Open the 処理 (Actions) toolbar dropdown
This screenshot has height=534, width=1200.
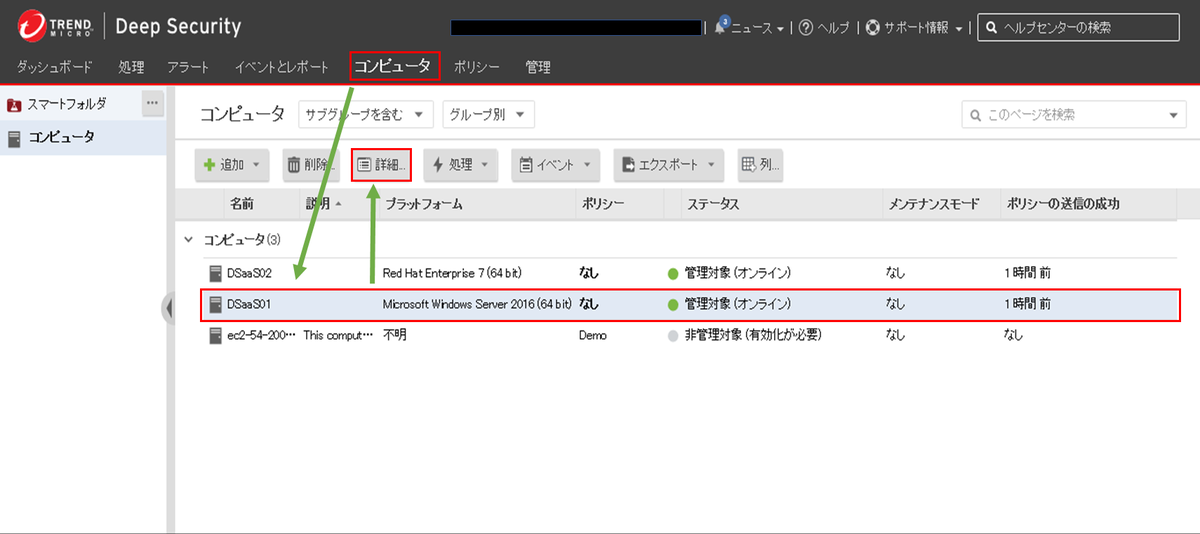461,165
